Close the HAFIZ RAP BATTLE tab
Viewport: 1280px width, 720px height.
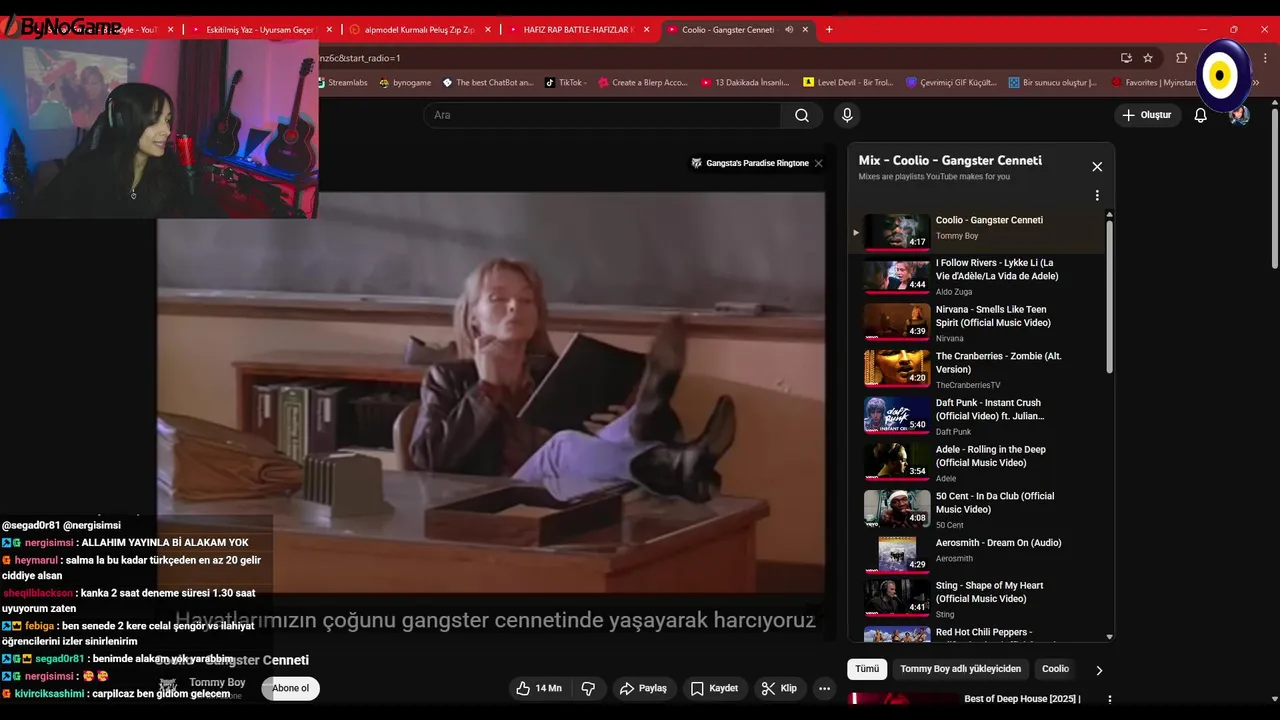(646, 30)
